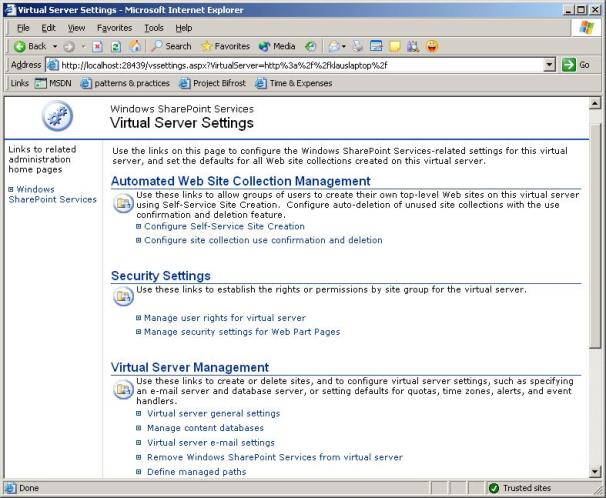Click the Virtual Server Management section icon
This screenshot has height=498, width=606.
tap(123, 389)
